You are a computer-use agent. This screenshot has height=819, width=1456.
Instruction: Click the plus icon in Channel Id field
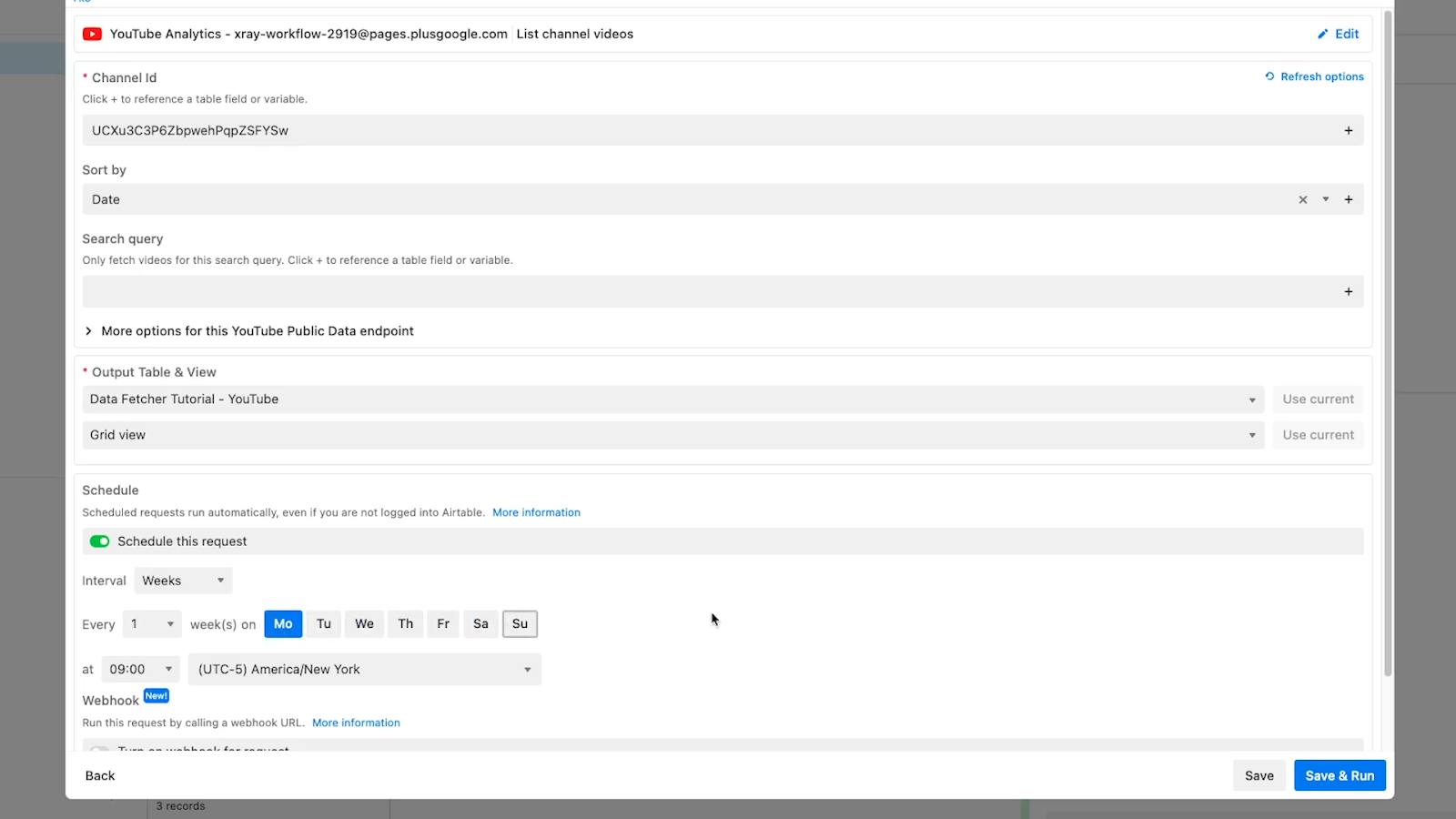coord(1349,131)
